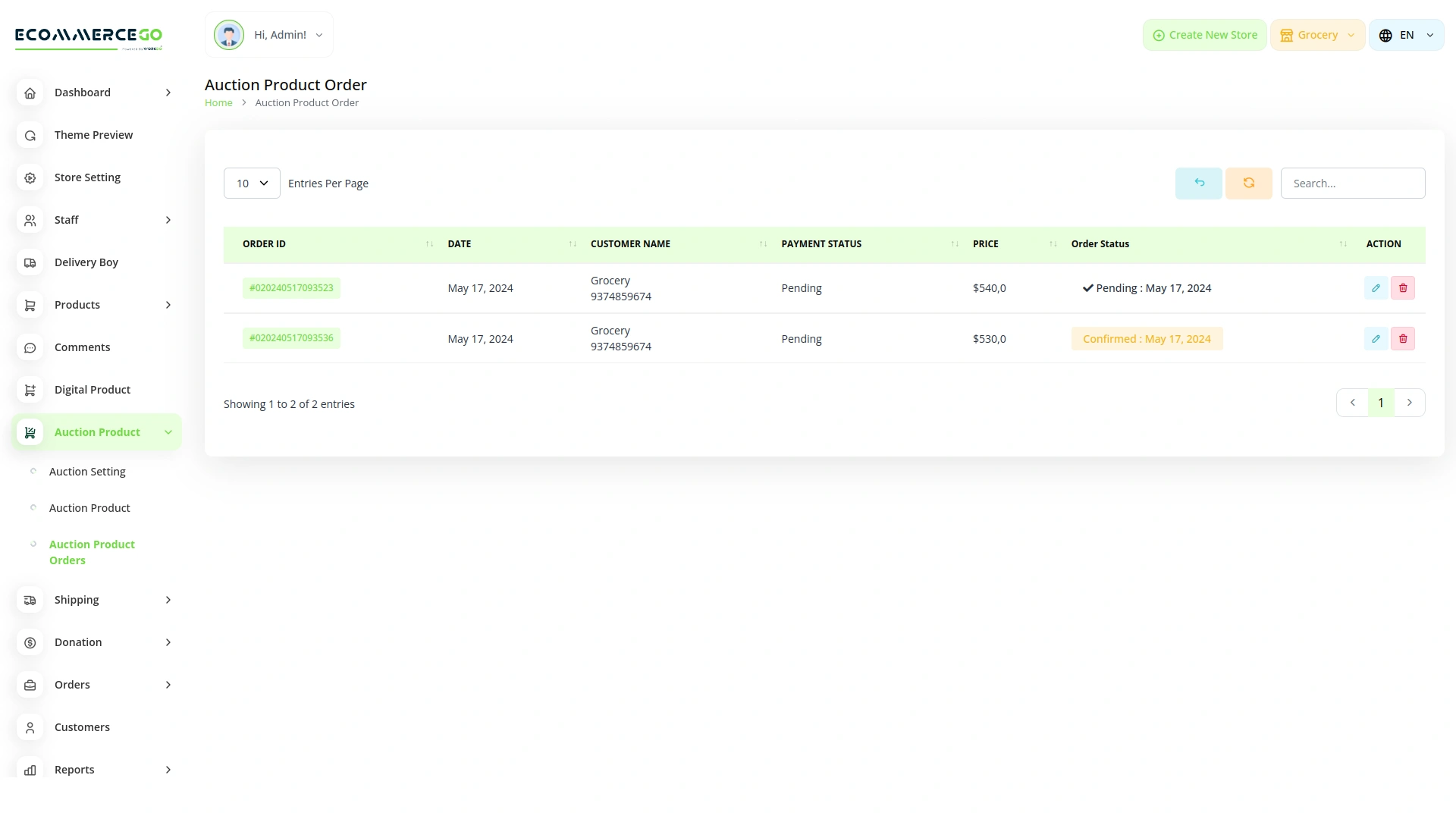Click the Comments speech bubble icon

click(30, 347)
